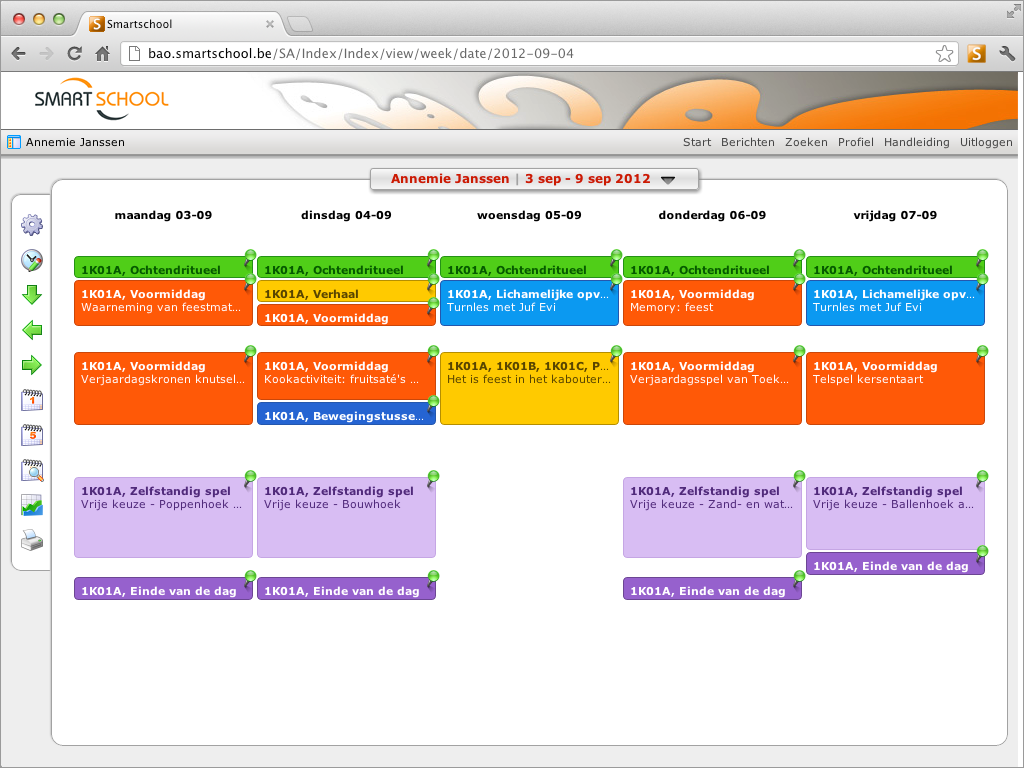Open dinsdag Kookactiviteit: fruitsaté's event
Viewport: 1024px width, 768px height.
tap(346, 376)
